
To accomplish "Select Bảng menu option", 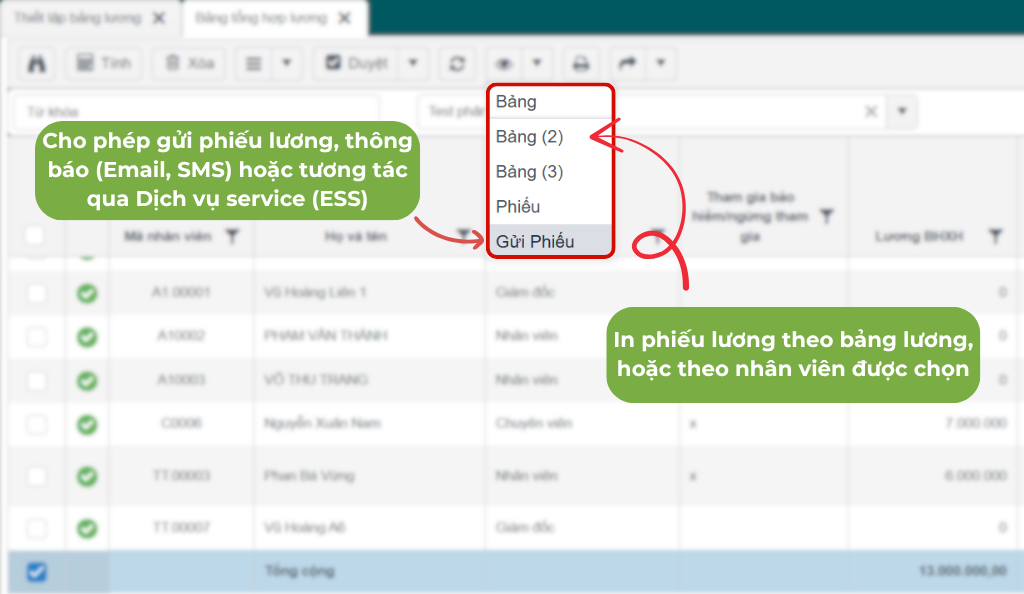I will [x=550, y=102].
